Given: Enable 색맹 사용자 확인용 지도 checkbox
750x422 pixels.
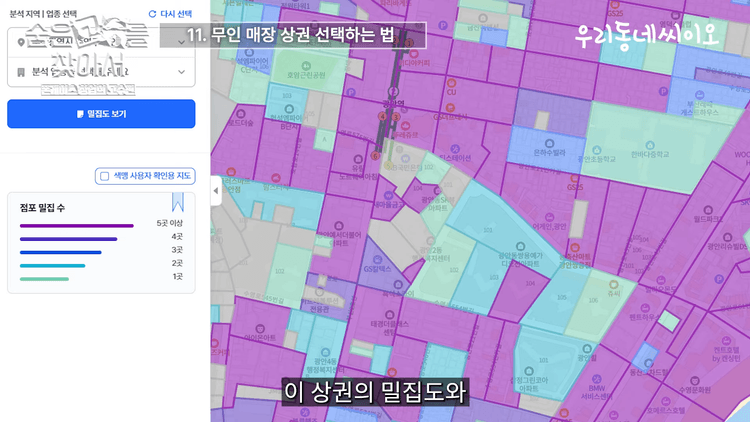Looking at the screenshot, I should coord(103,176).
